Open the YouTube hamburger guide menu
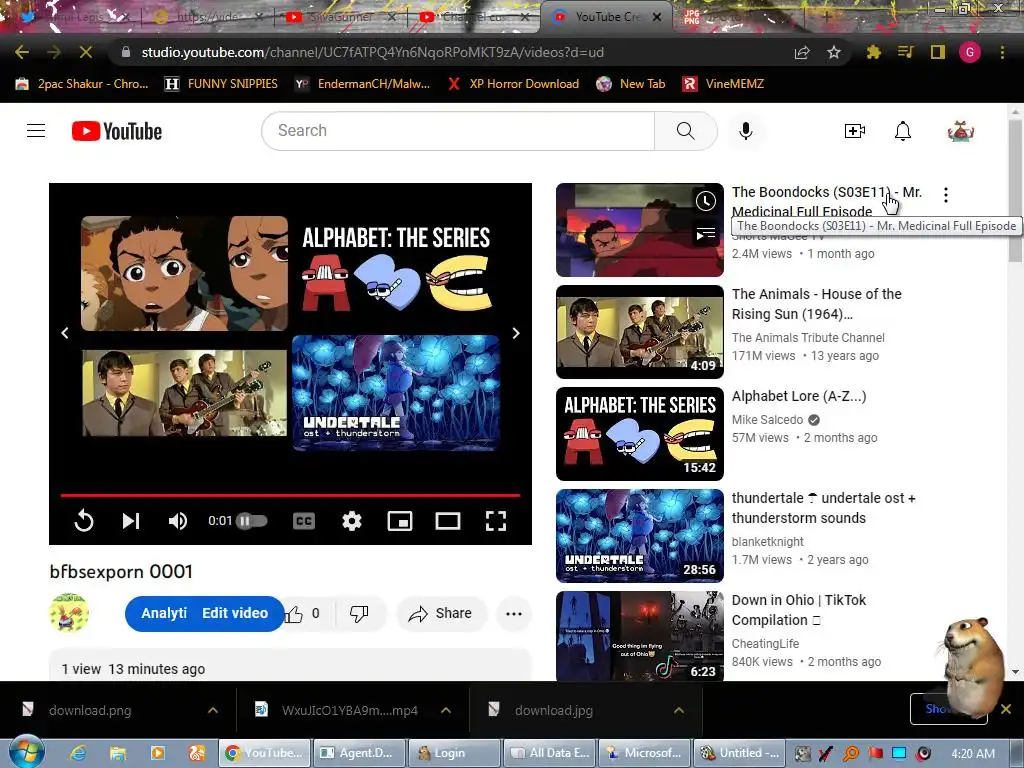The width and height of the screenshot is (1024, 768). coord(36,131)
